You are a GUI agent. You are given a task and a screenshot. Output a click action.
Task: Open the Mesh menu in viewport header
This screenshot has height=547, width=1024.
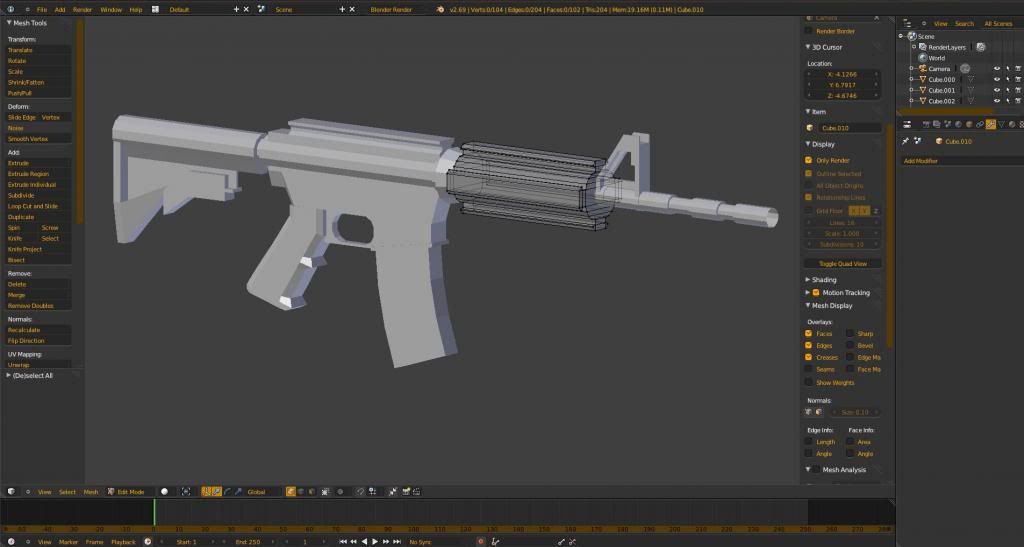pos(91,492)
